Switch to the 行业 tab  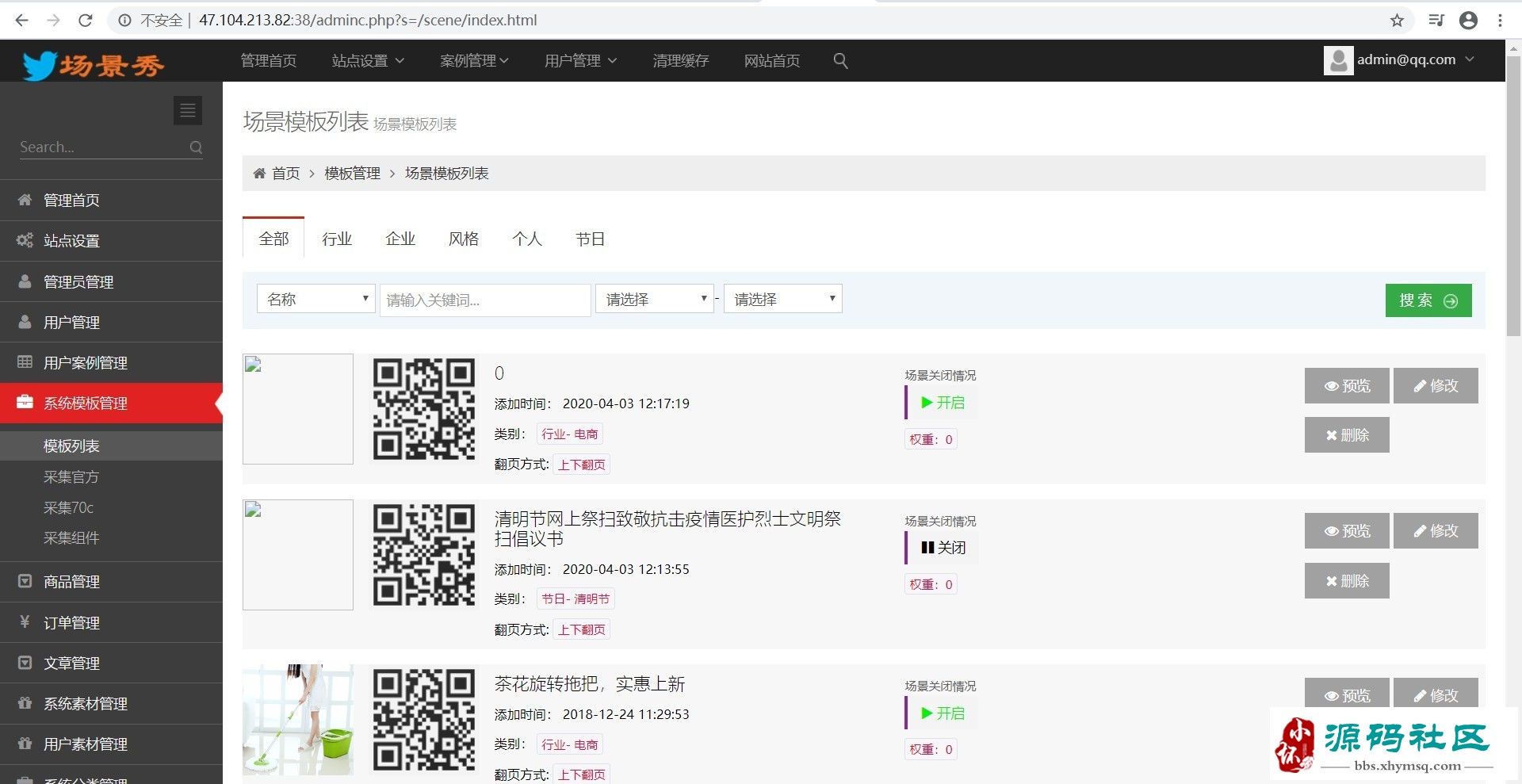337,239
